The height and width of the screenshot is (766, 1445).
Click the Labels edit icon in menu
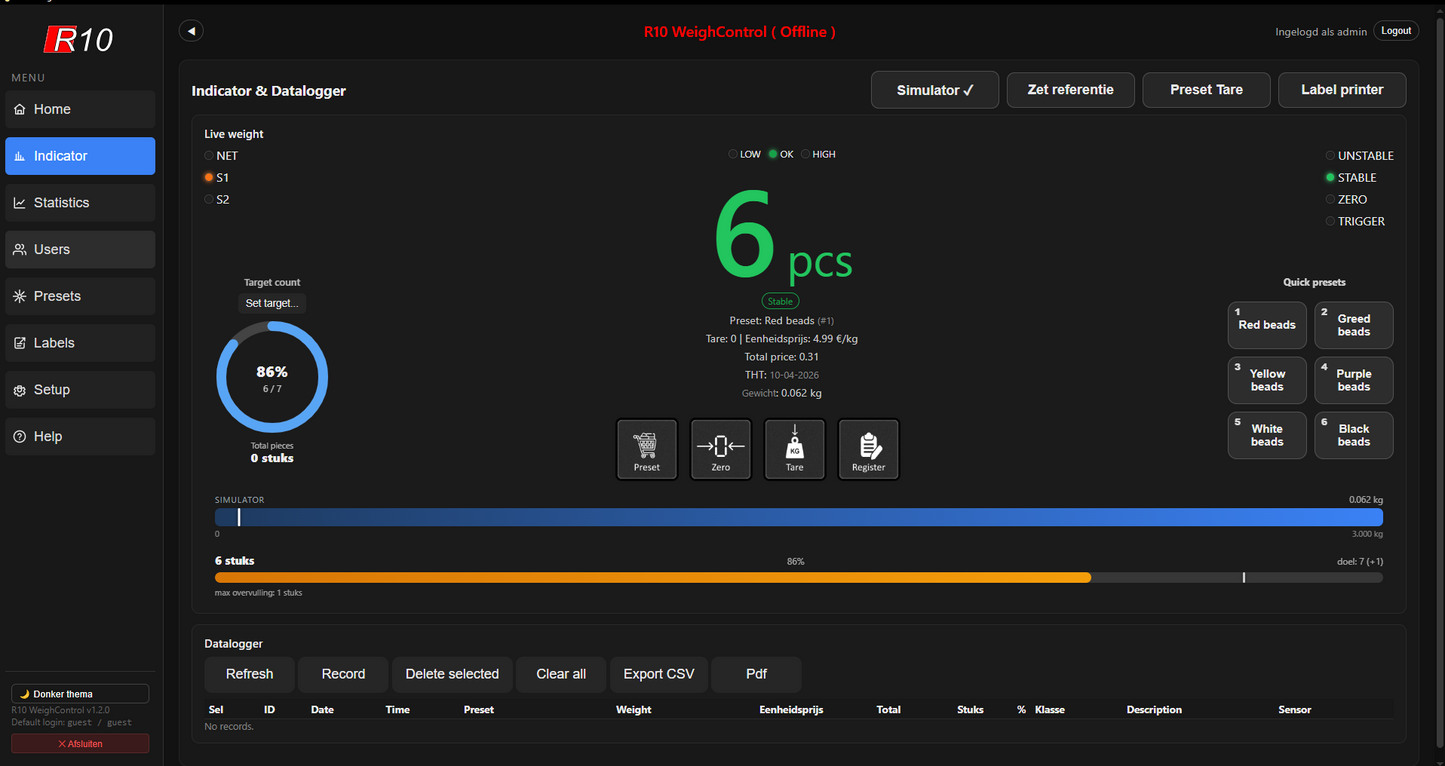coord(20,343)
